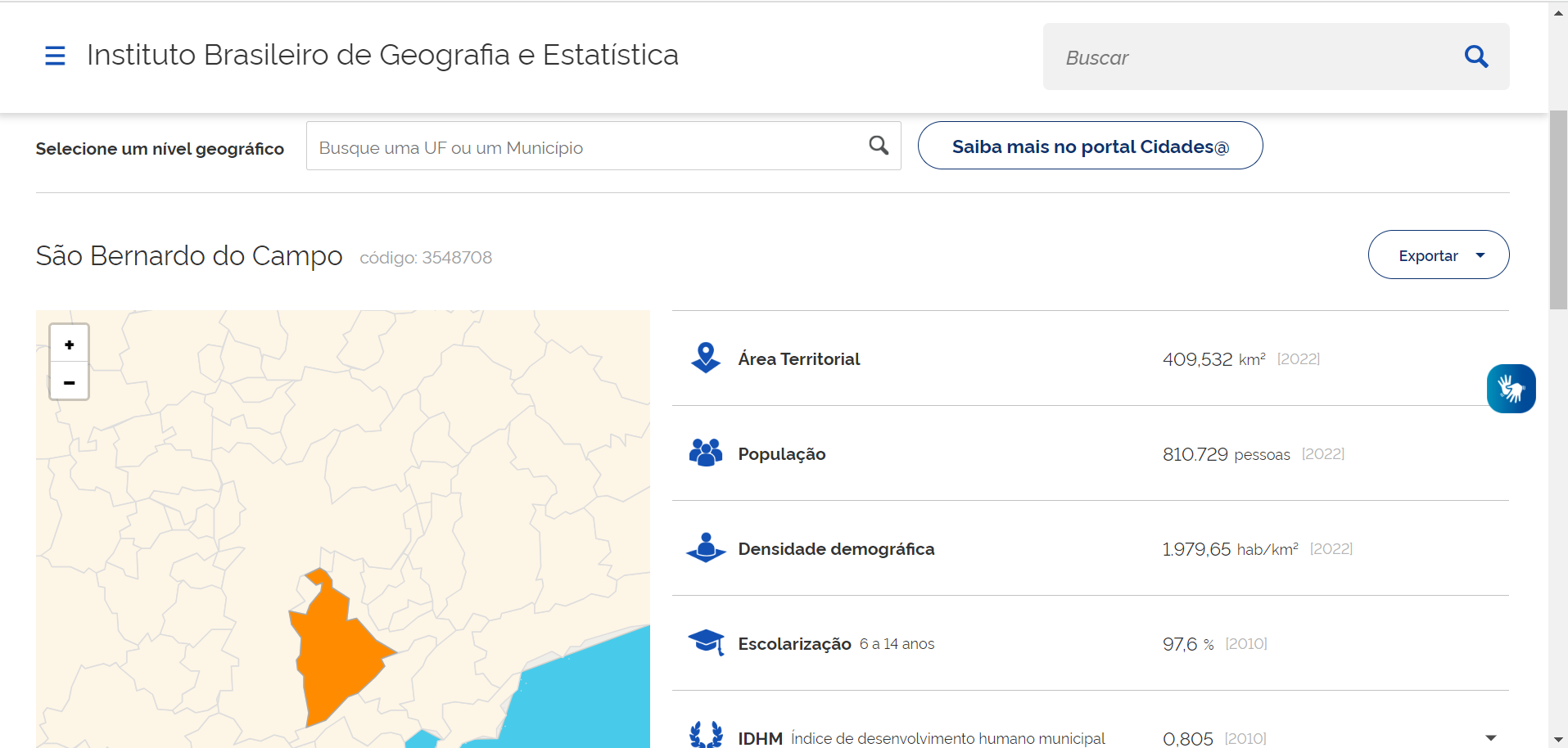Click the page vertical scrollbar thumb

tap(1558, 210)
